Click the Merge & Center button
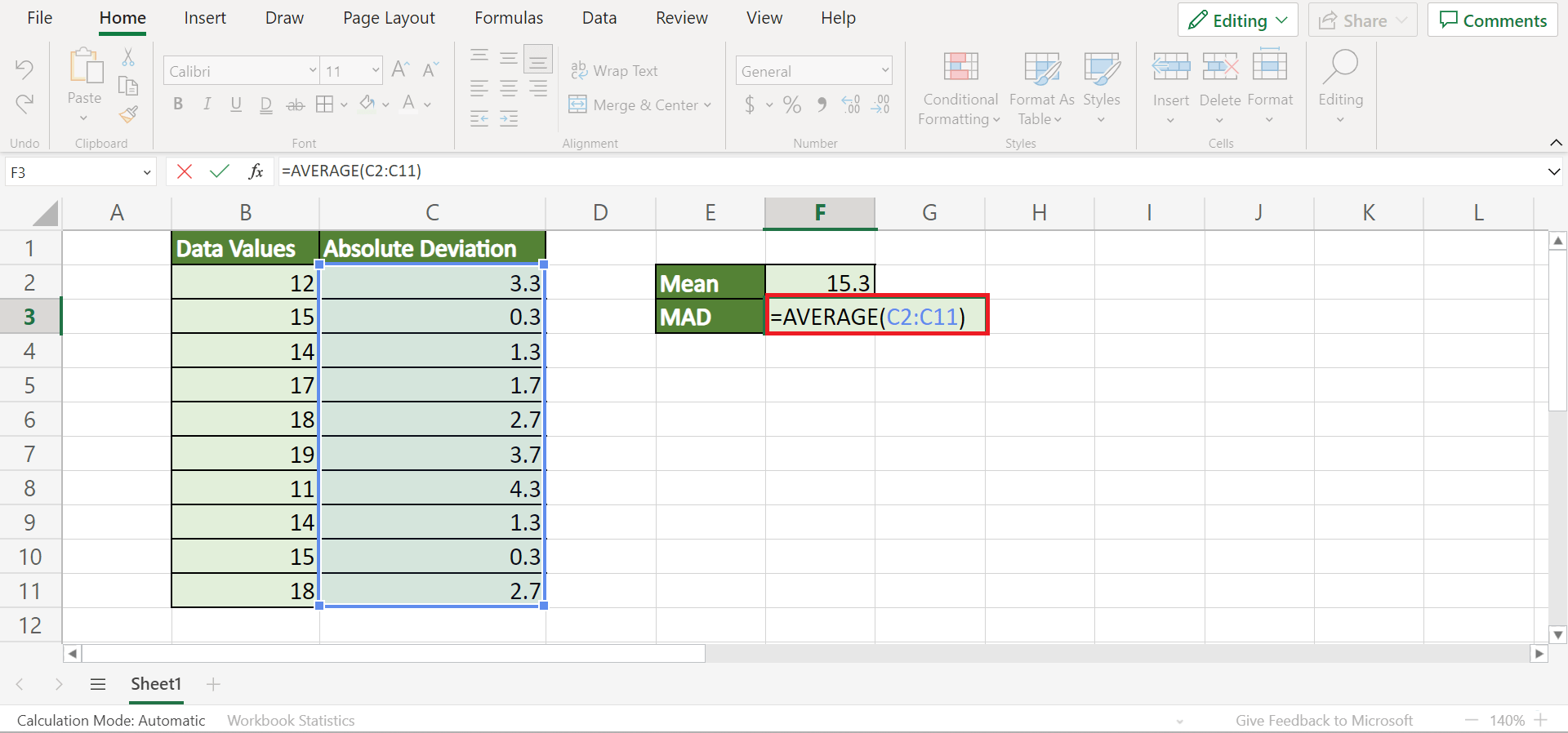 pyautogui.click(x=640, y=104)
